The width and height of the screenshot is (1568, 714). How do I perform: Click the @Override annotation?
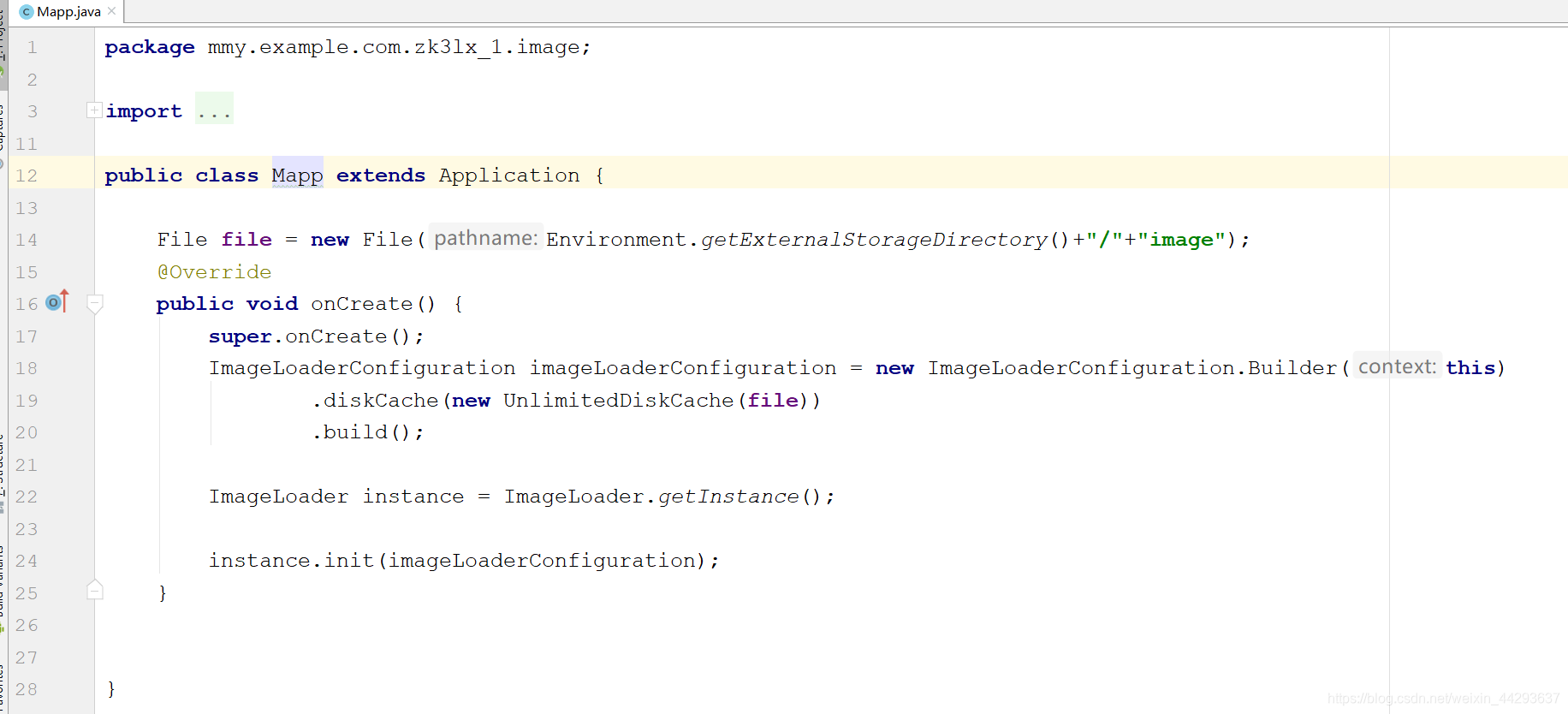coord(214,272)
